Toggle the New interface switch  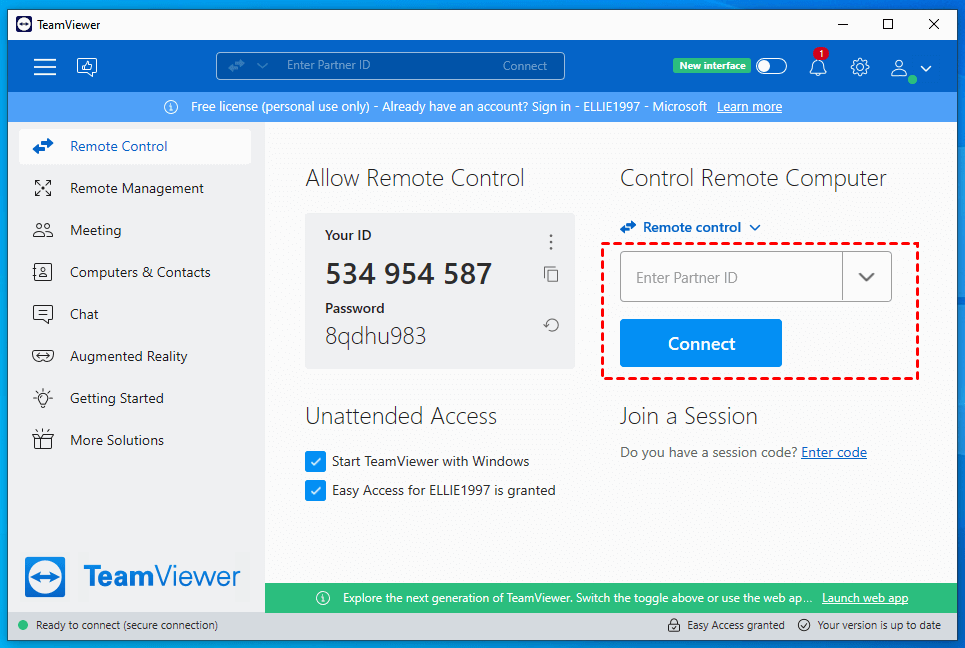[x=771, y=66]
